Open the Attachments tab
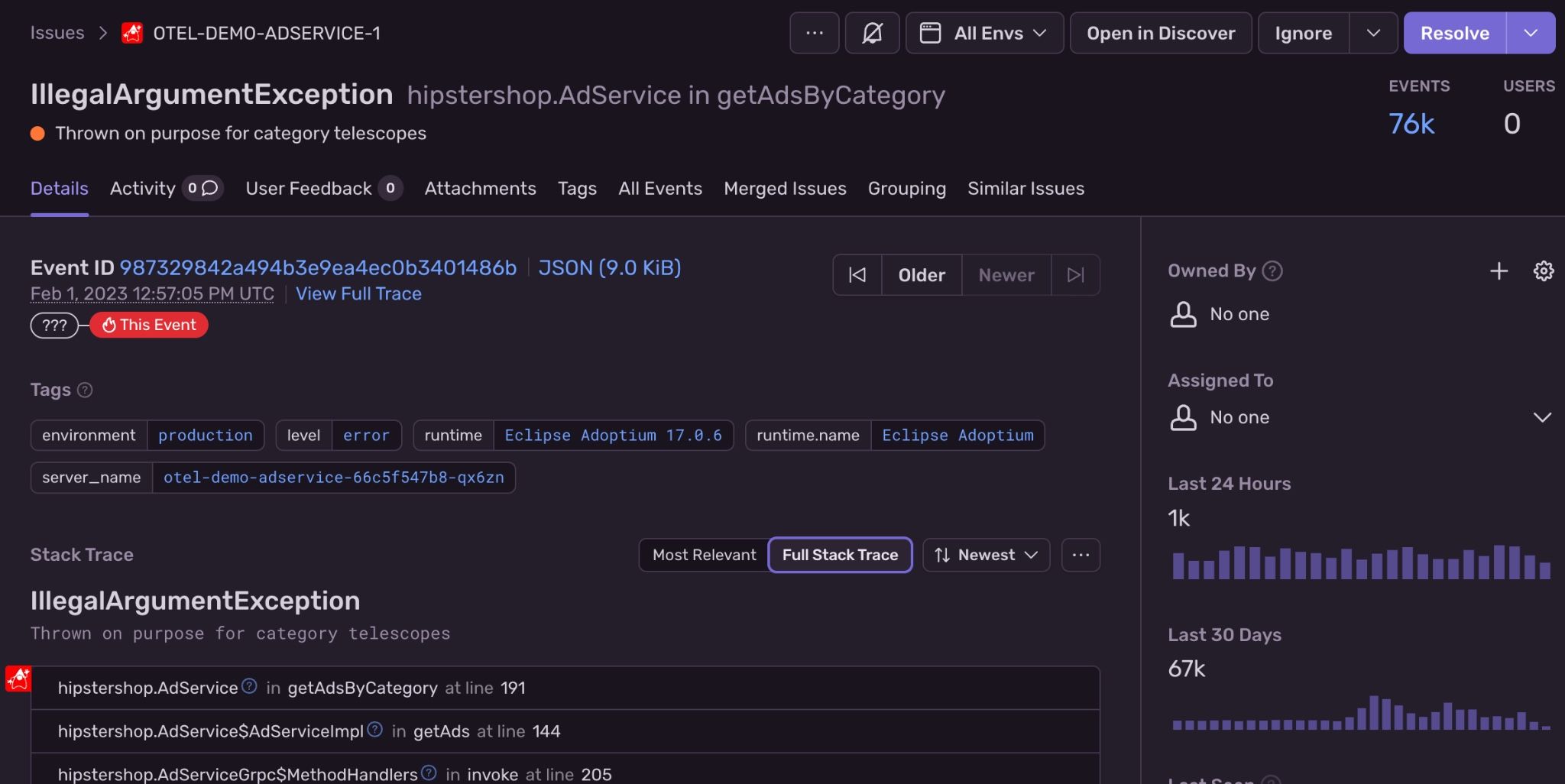1565x784 pixels. click(x=481, y=188)
